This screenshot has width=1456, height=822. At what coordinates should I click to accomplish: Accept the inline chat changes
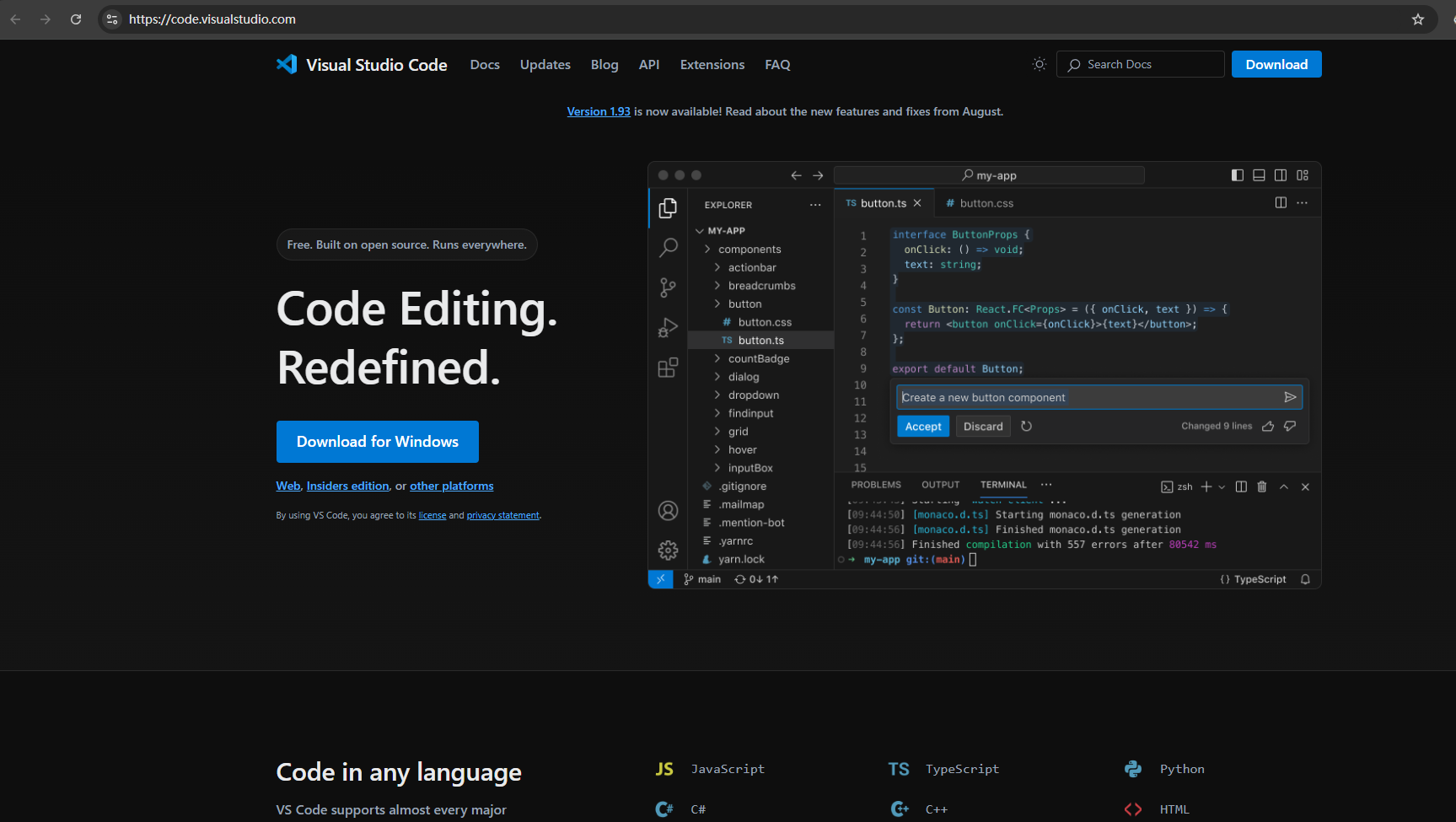[923, 427]
